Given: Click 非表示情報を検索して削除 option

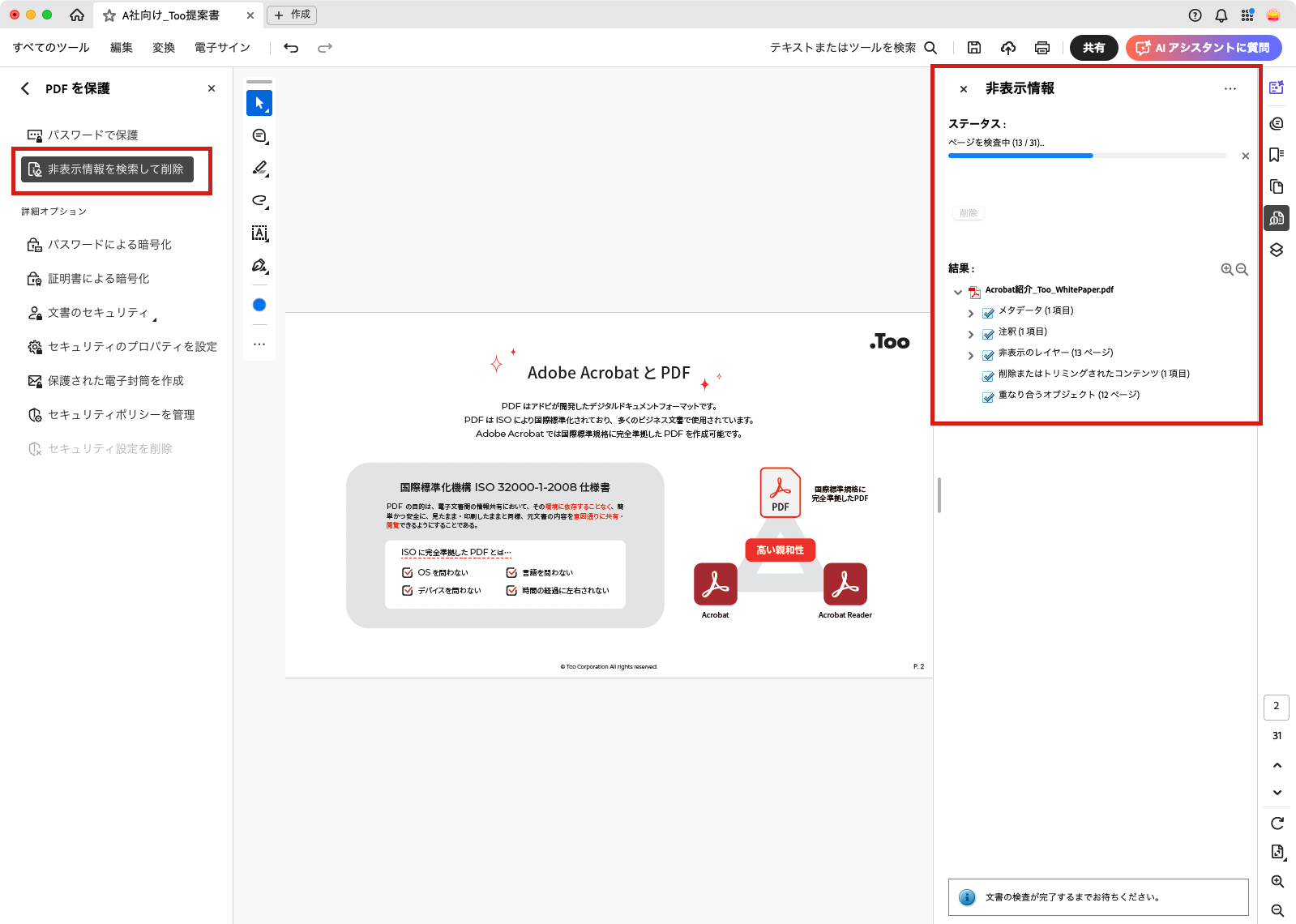Looking at the screenshot, I should point(107,169).
